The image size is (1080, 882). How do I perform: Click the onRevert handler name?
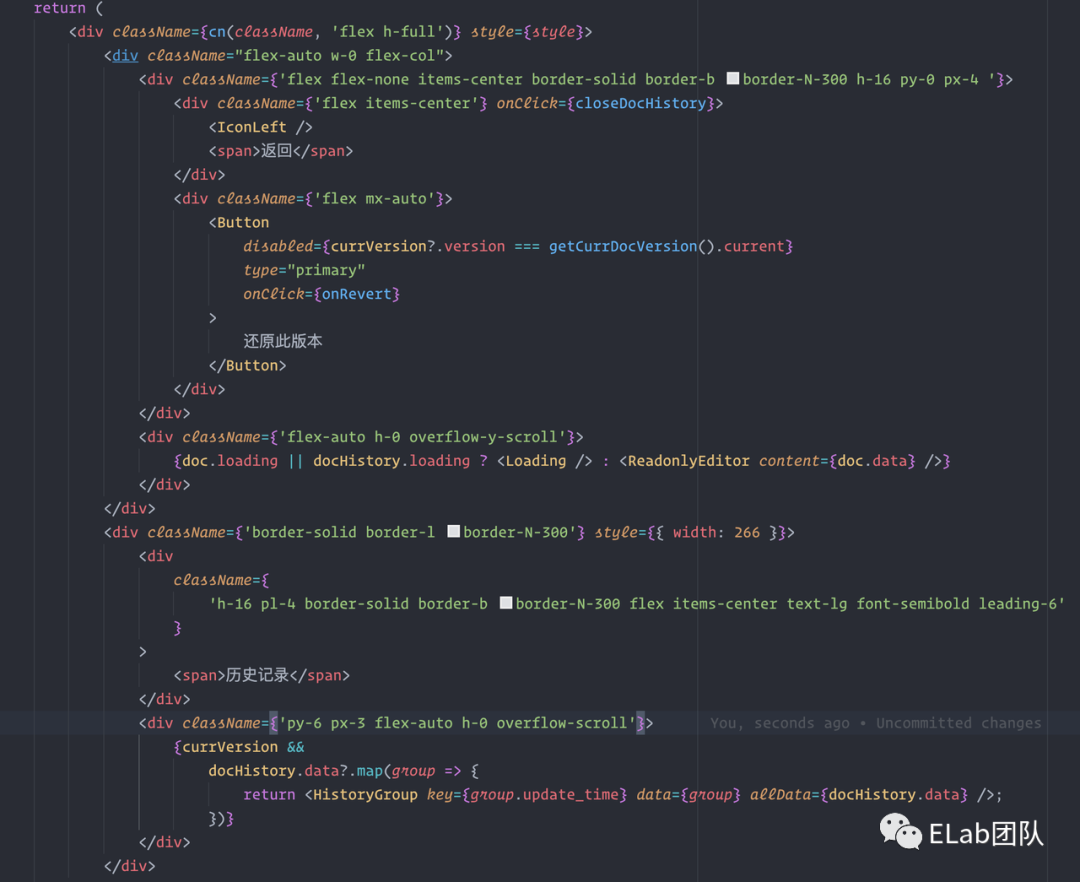point(357,294)
